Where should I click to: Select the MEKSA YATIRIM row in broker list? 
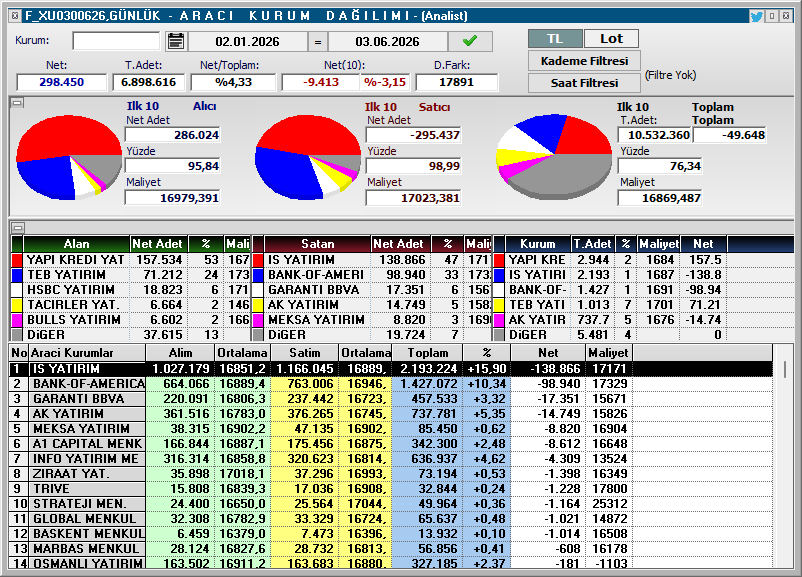[x=390, y=429]
